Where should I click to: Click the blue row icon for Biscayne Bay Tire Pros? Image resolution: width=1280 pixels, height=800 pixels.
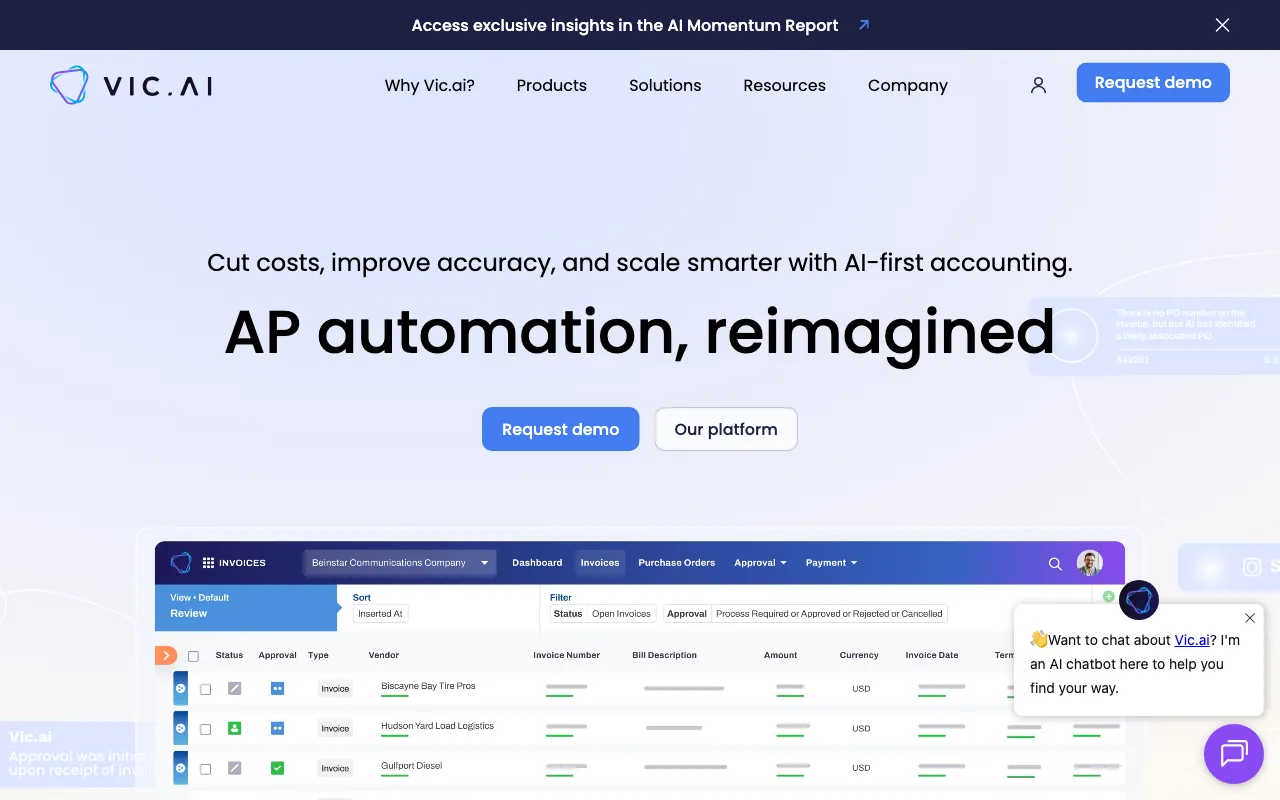pyautogui.click(x=181, y=688)
